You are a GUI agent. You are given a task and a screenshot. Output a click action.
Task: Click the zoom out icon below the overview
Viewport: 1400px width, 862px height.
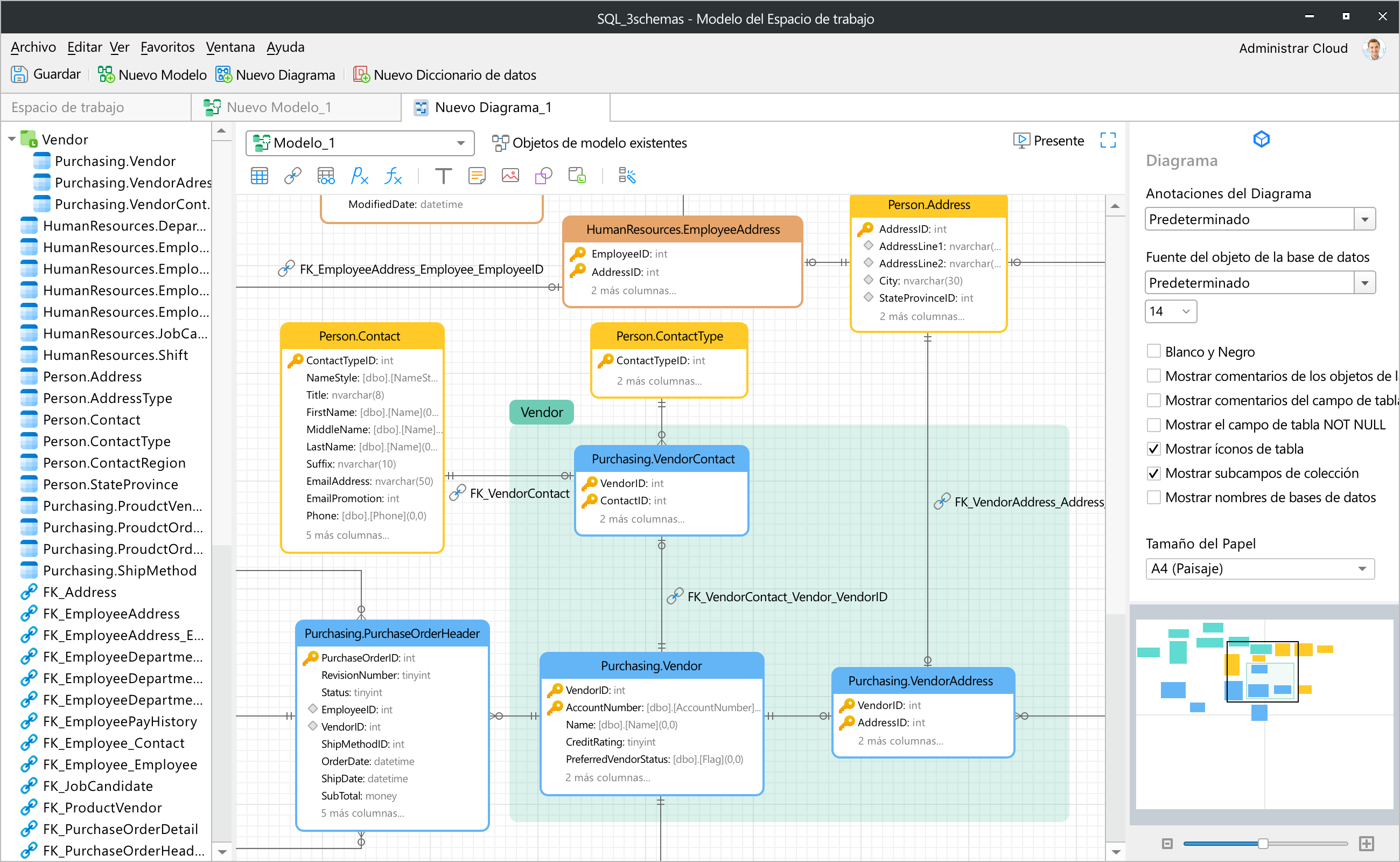click(1167, 843)
